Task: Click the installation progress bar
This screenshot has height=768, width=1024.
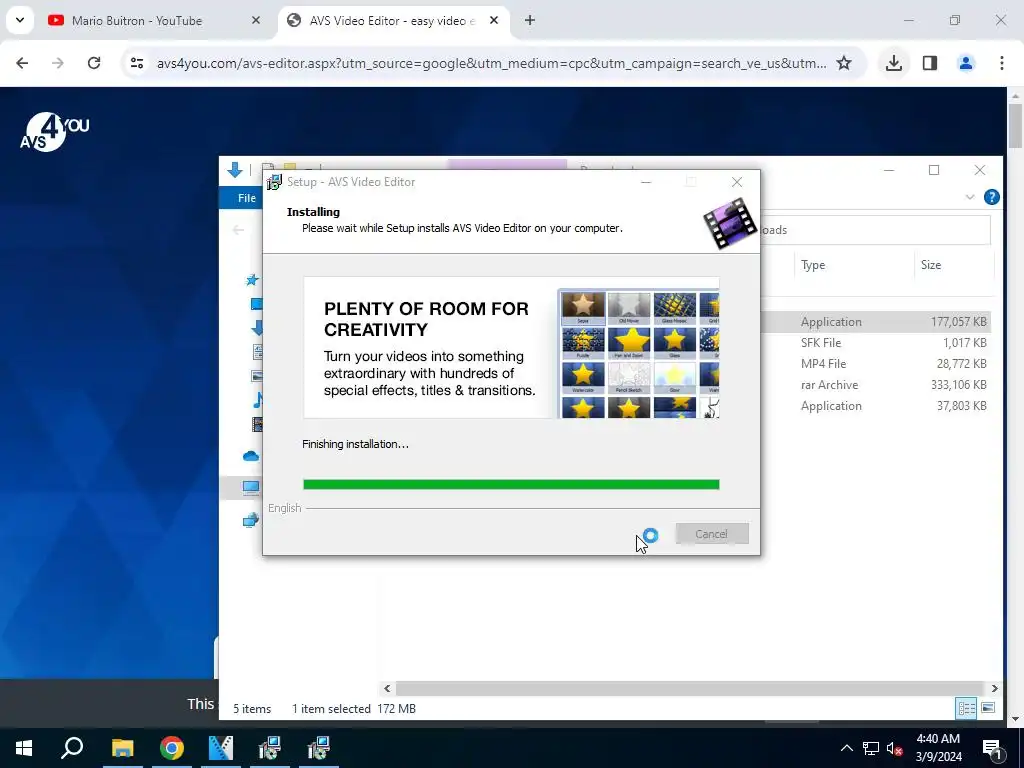Action: [x=511, y=484]
